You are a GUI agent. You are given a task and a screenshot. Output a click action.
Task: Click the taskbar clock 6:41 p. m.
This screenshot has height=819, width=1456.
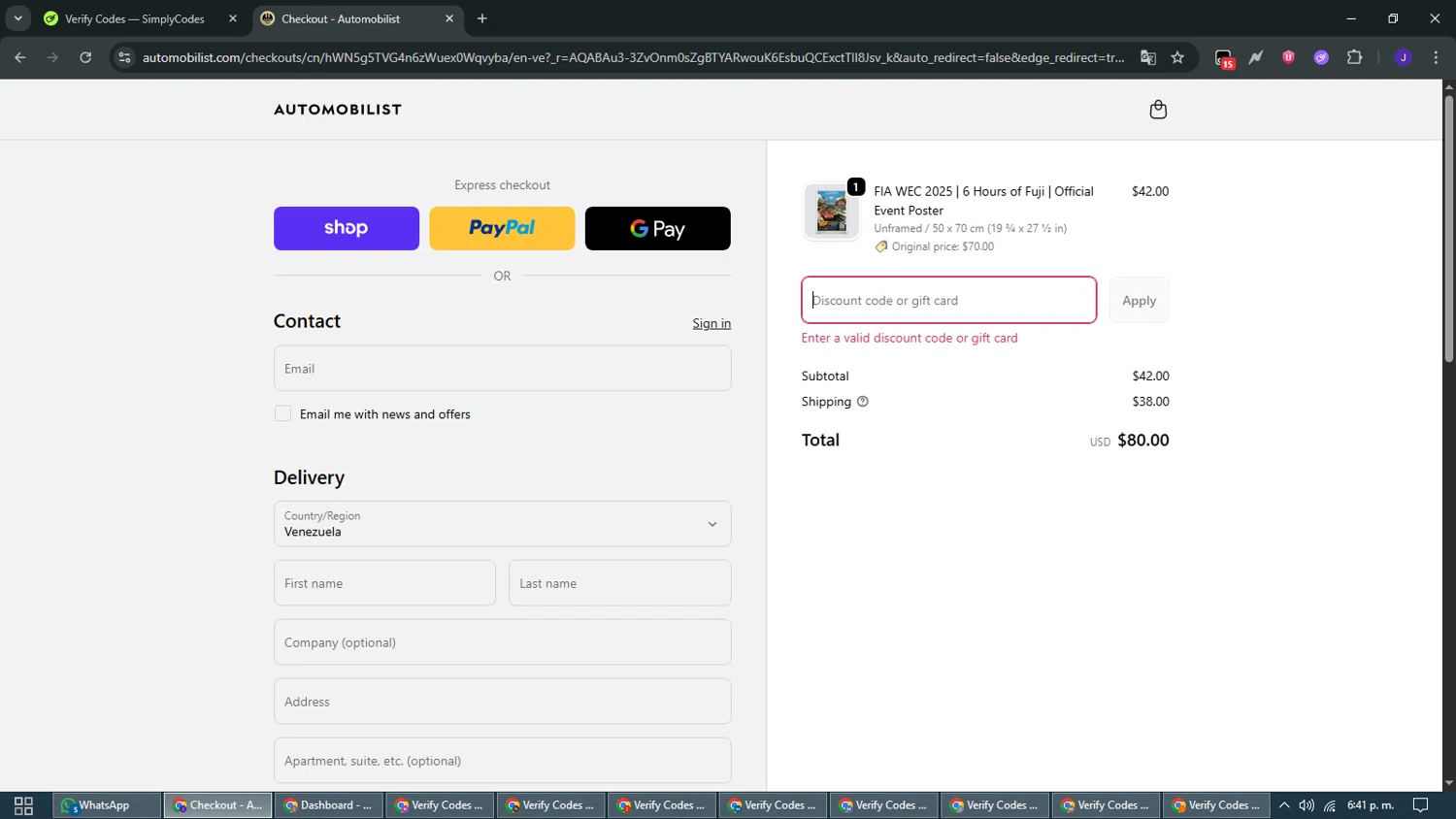[1370, 805]
